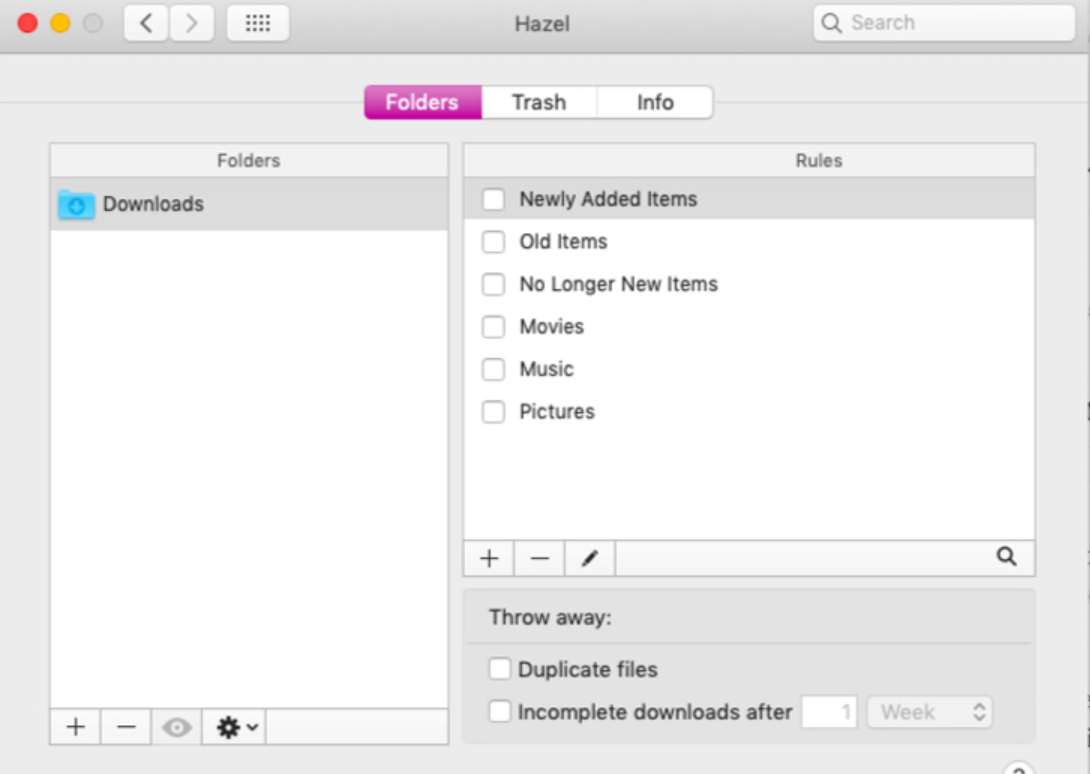Toggle the eye preview icon for folder

point(177,727)
